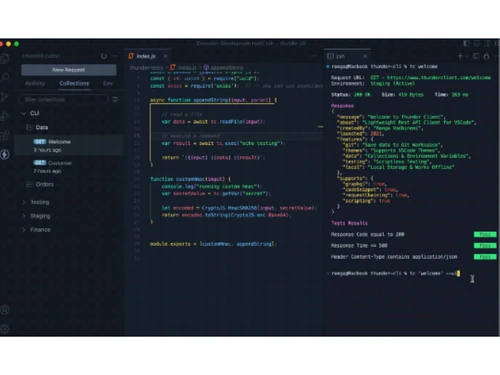Open the Accounts icon in activity bar
The width and height of the screenshot is (500, 375).
[4, 310]
